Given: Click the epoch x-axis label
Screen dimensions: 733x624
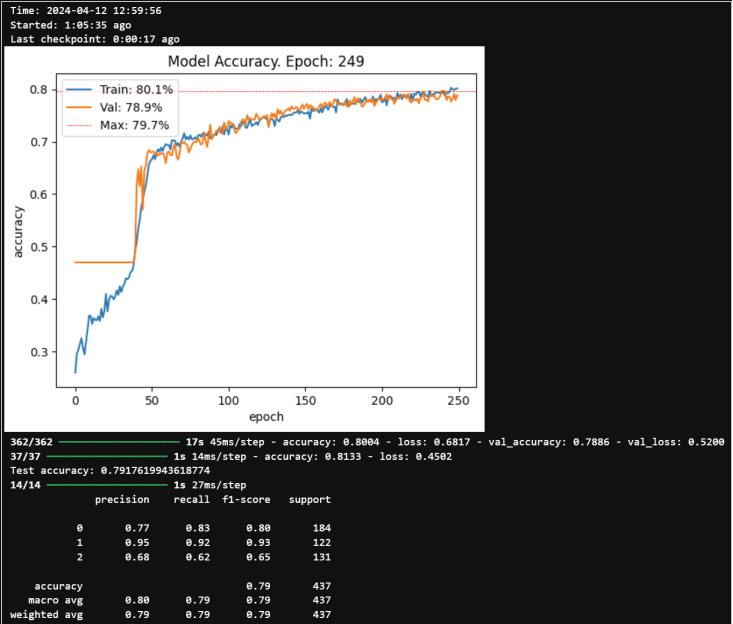Looking at the screenshot, I should [x=265, y=416].
